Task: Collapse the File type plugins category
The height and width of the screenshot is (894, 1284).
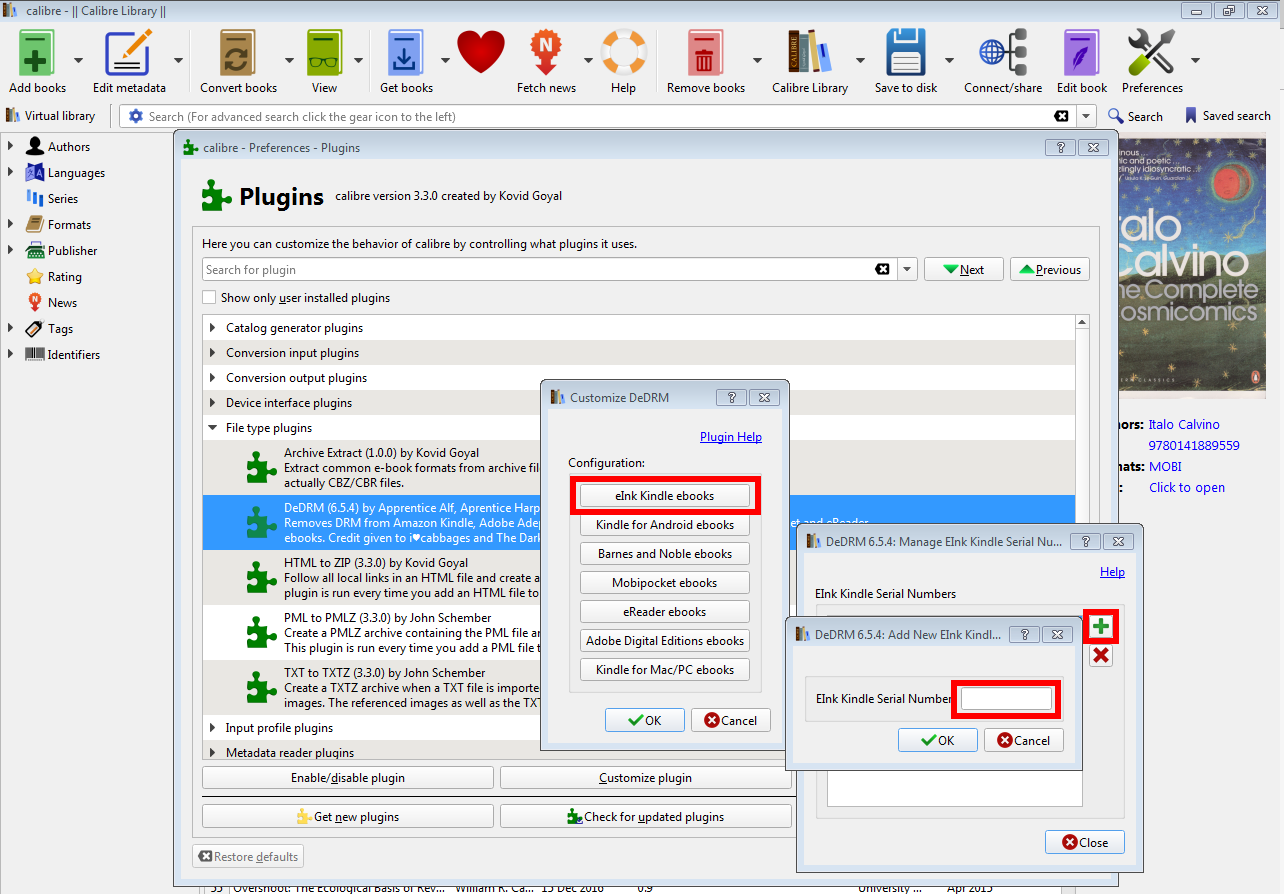Action: point(213,428)
